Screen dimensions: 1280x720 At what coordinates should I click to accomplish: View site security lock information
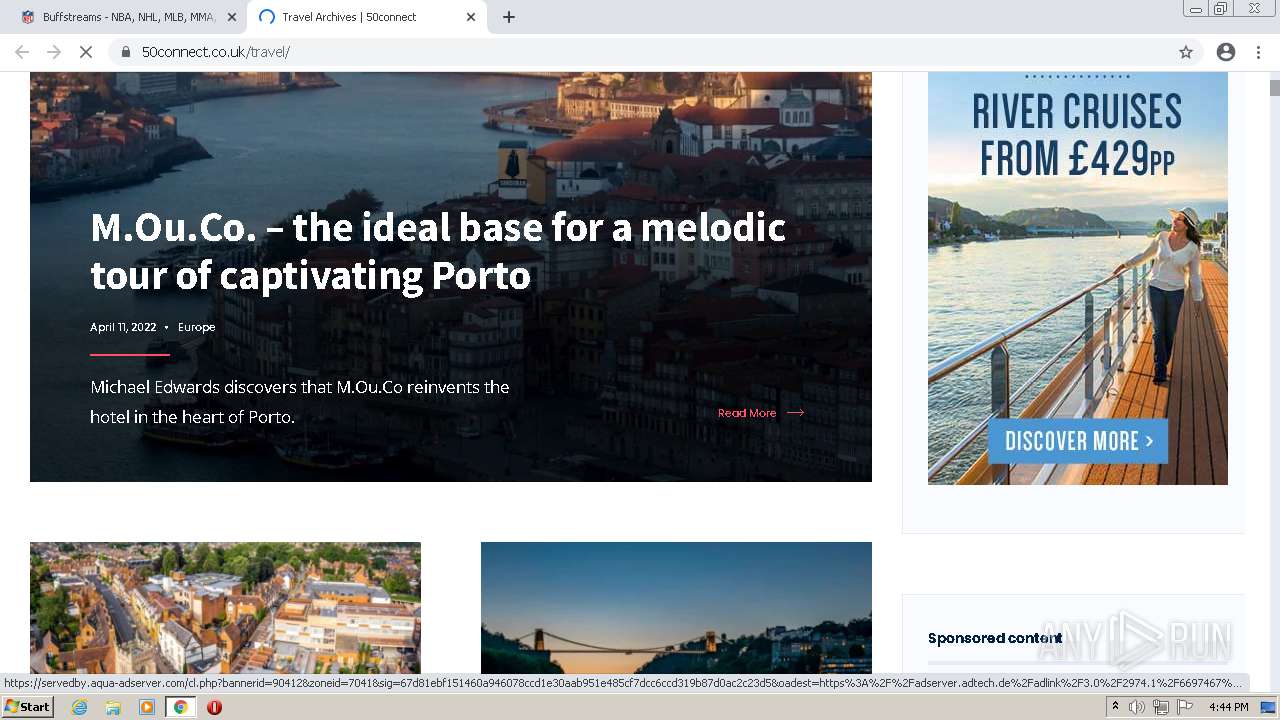click(126, 52)
